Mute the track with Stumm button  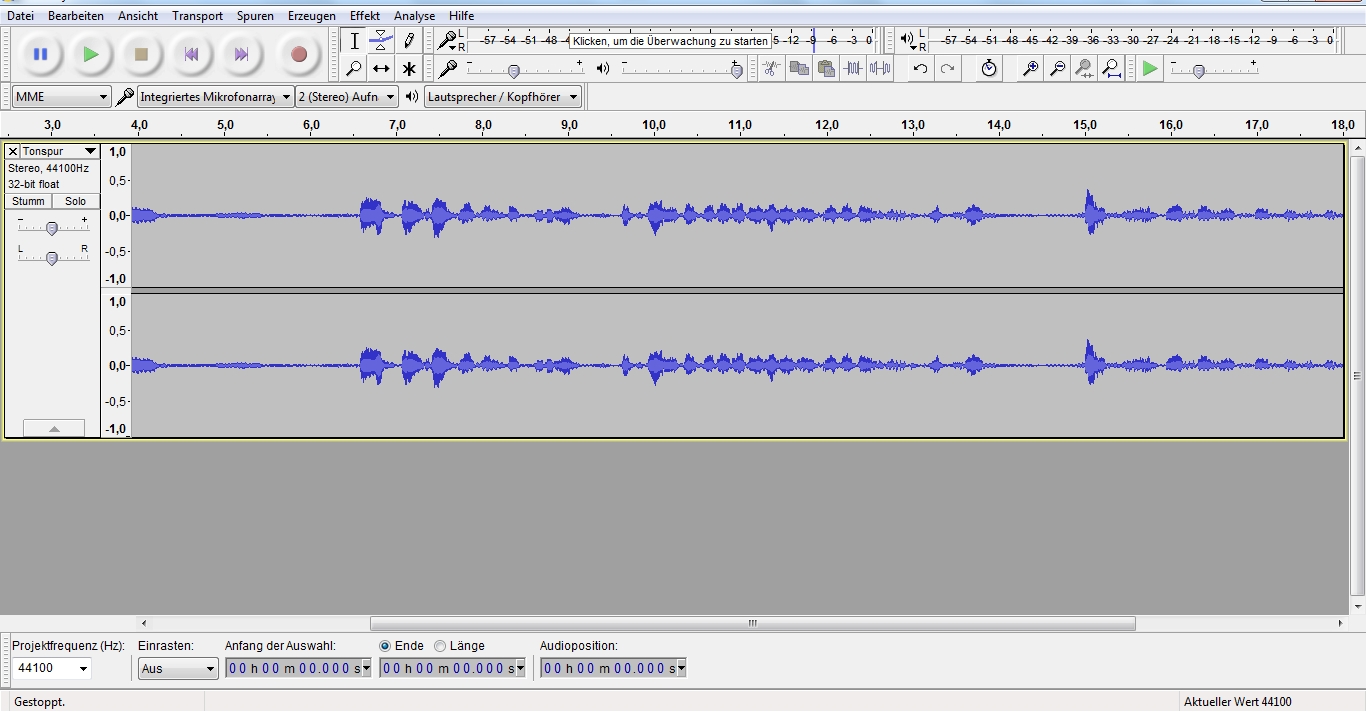coord(28,201)
